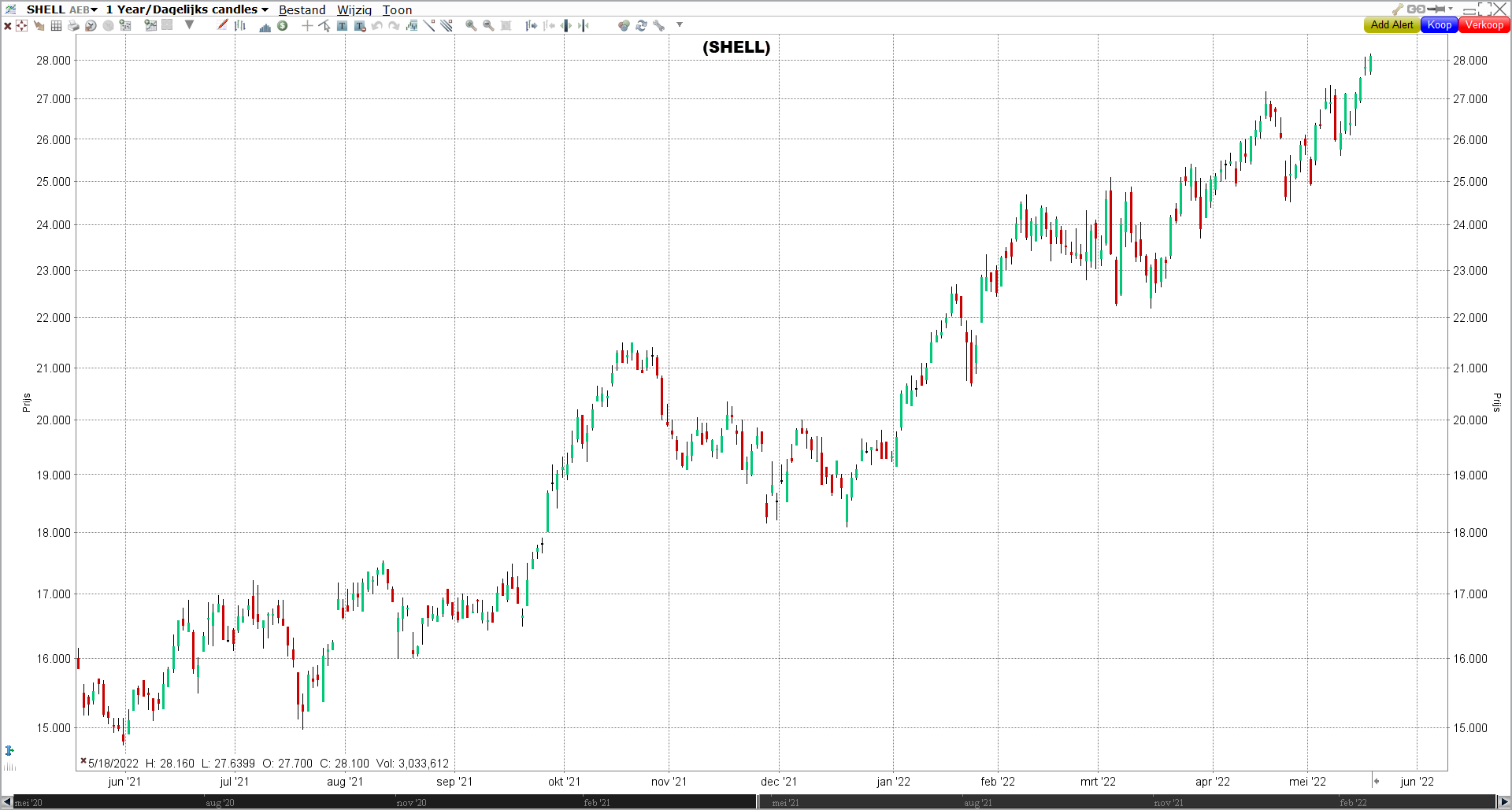This screenshot has width=1512, height=810.
Task: Click the redo arrow icon
Action: [394, 25]
